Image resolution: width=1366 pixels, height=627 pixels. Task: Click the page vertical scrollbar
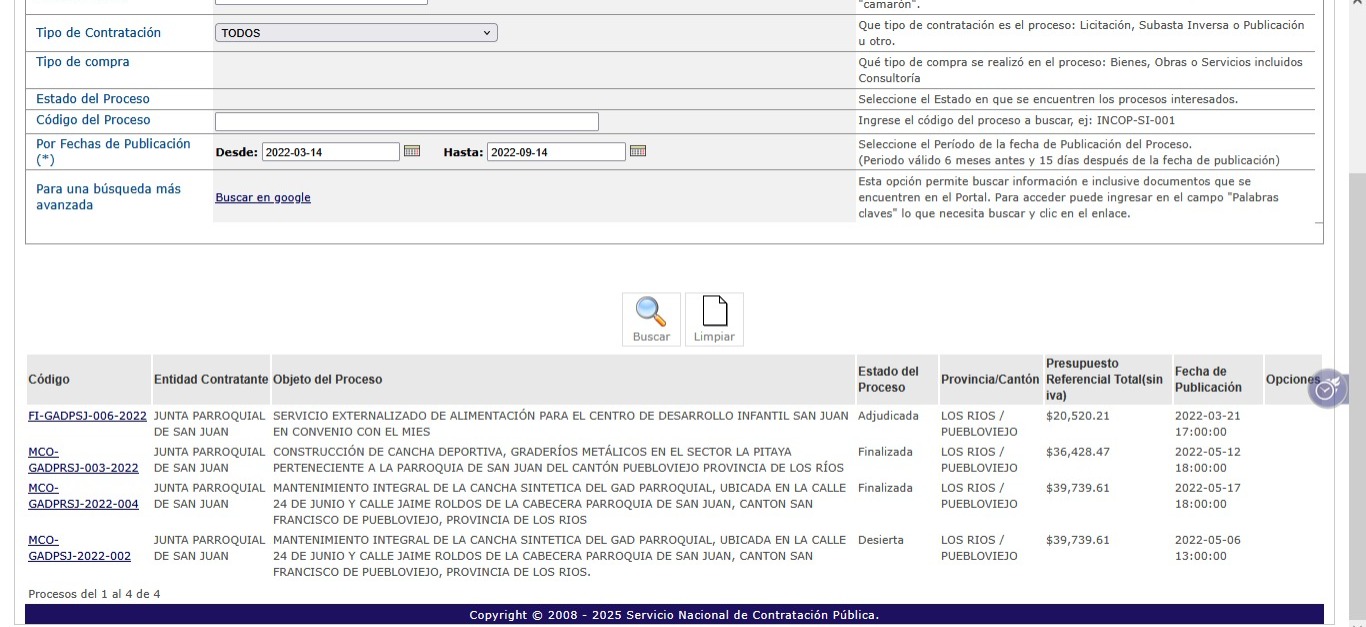pos(1357,300)
